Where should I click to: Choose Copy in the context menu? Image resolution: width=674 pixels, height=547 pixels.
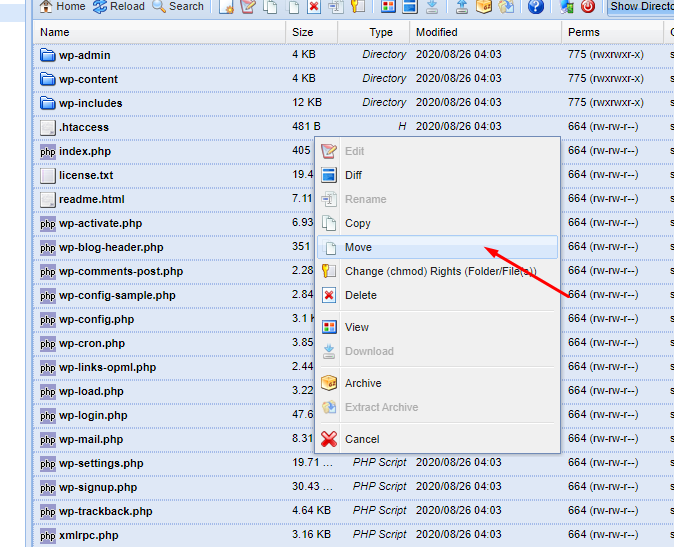click(438, 223)
